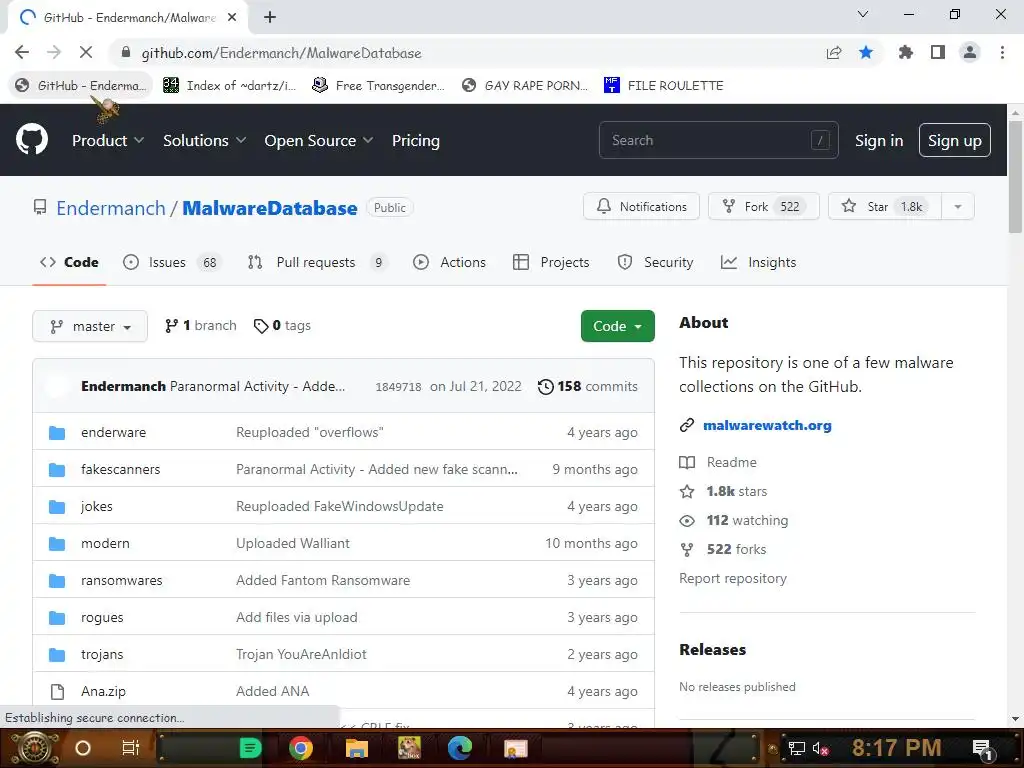
Task: Open Endermanch owner profile link
Action: 111,208
